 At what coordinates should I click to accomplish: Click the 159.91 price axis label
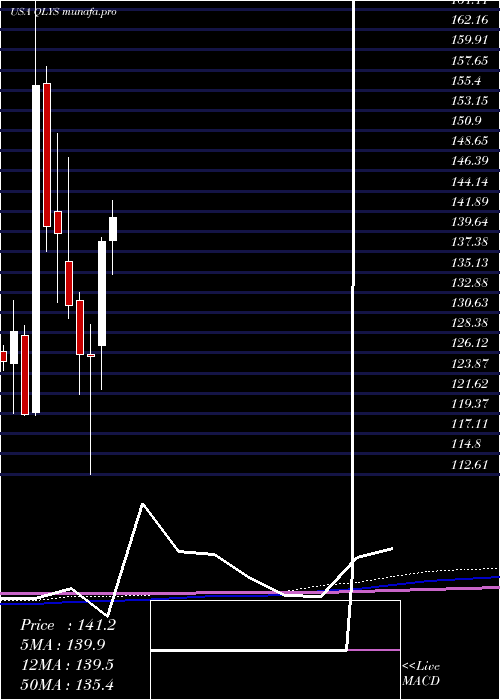(470, 40)
